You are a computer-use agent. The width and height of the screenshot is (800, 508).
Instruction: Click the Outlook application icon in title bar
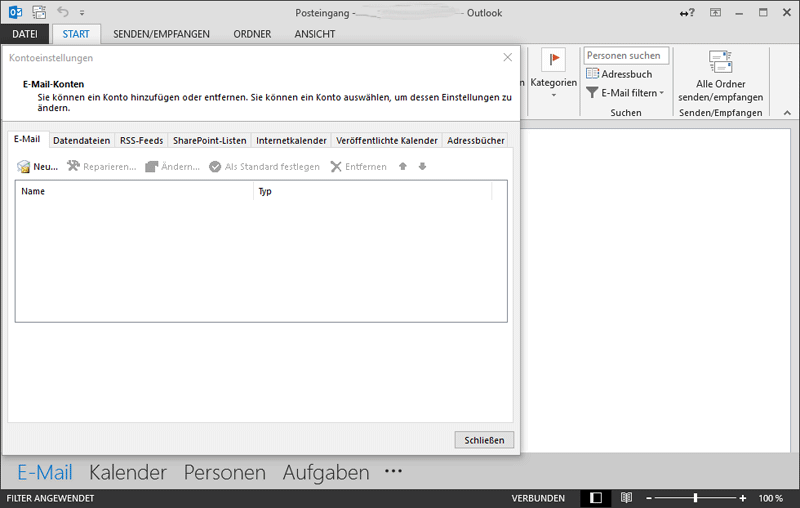[13, 13]
